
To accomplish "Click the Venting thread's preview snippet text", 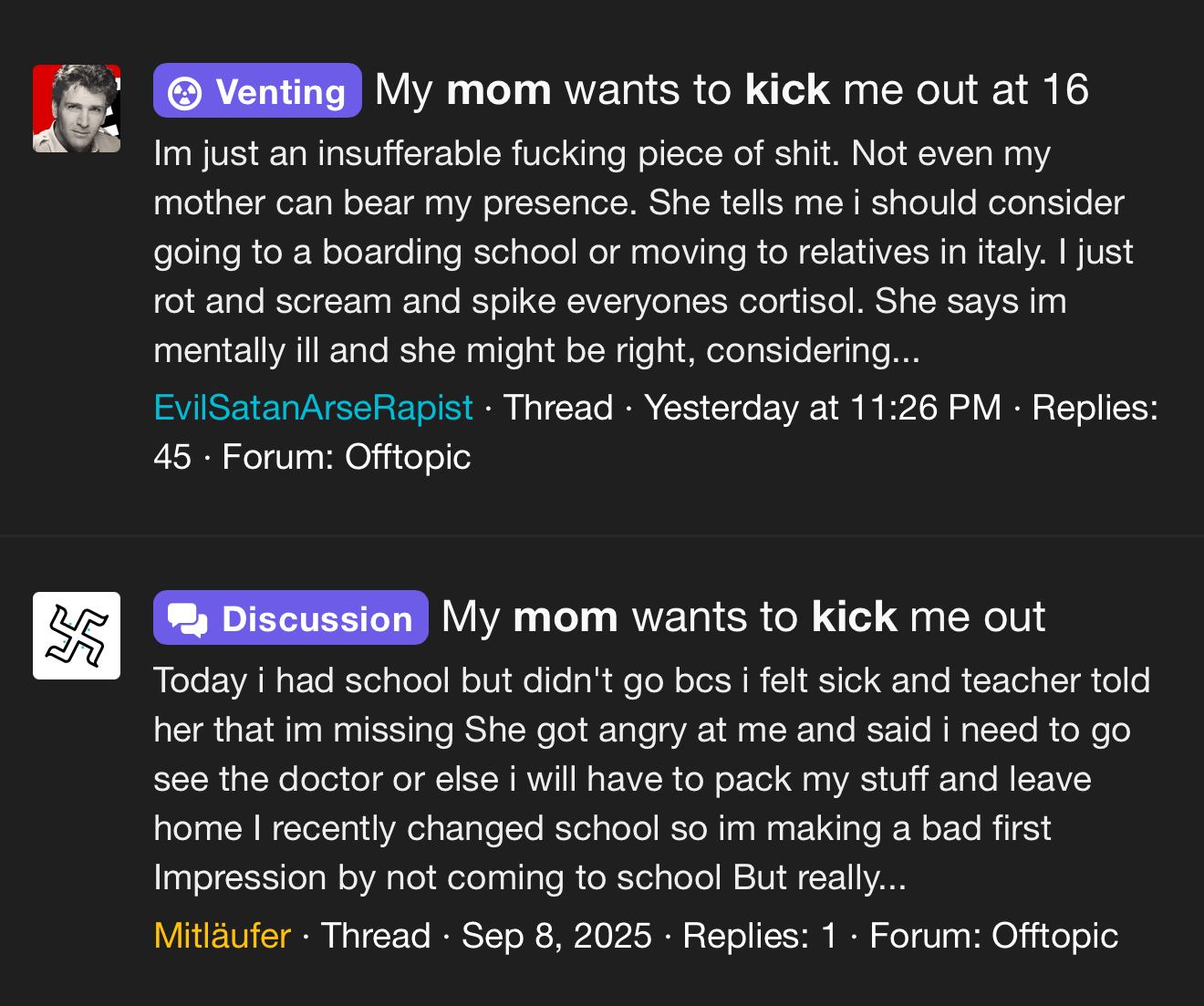I will tap(638, 252).
